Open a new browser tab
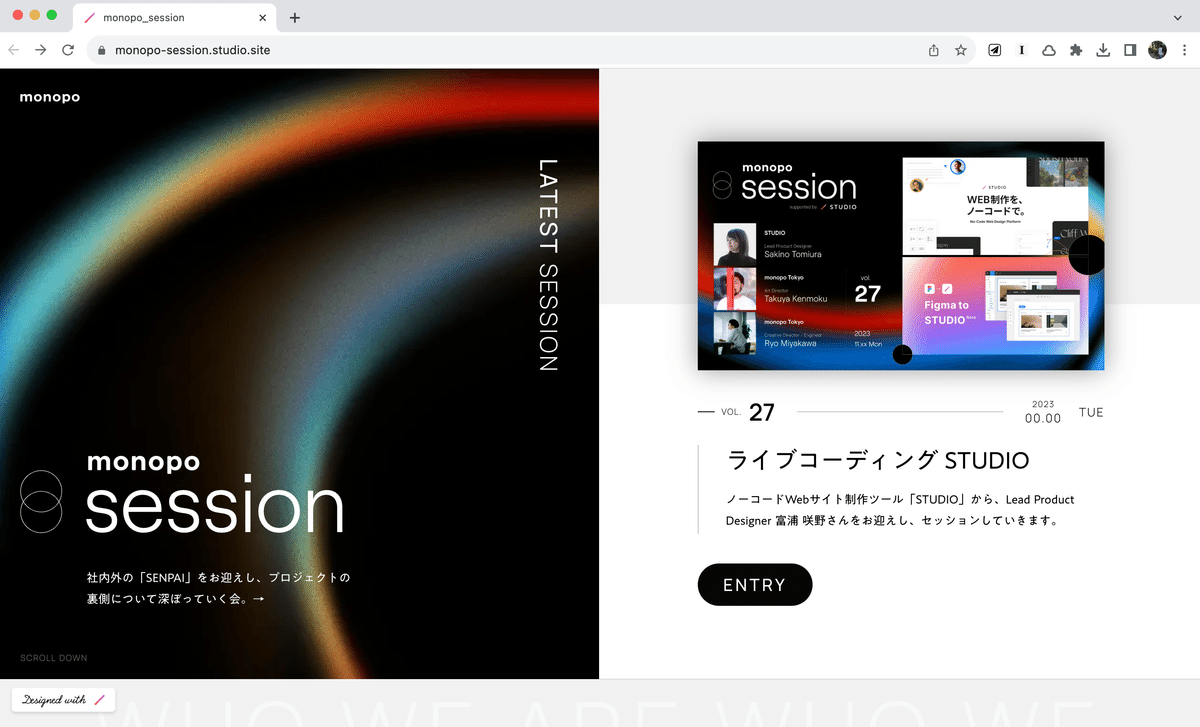This screenshot has height=727, width=1200. [295, 18]
